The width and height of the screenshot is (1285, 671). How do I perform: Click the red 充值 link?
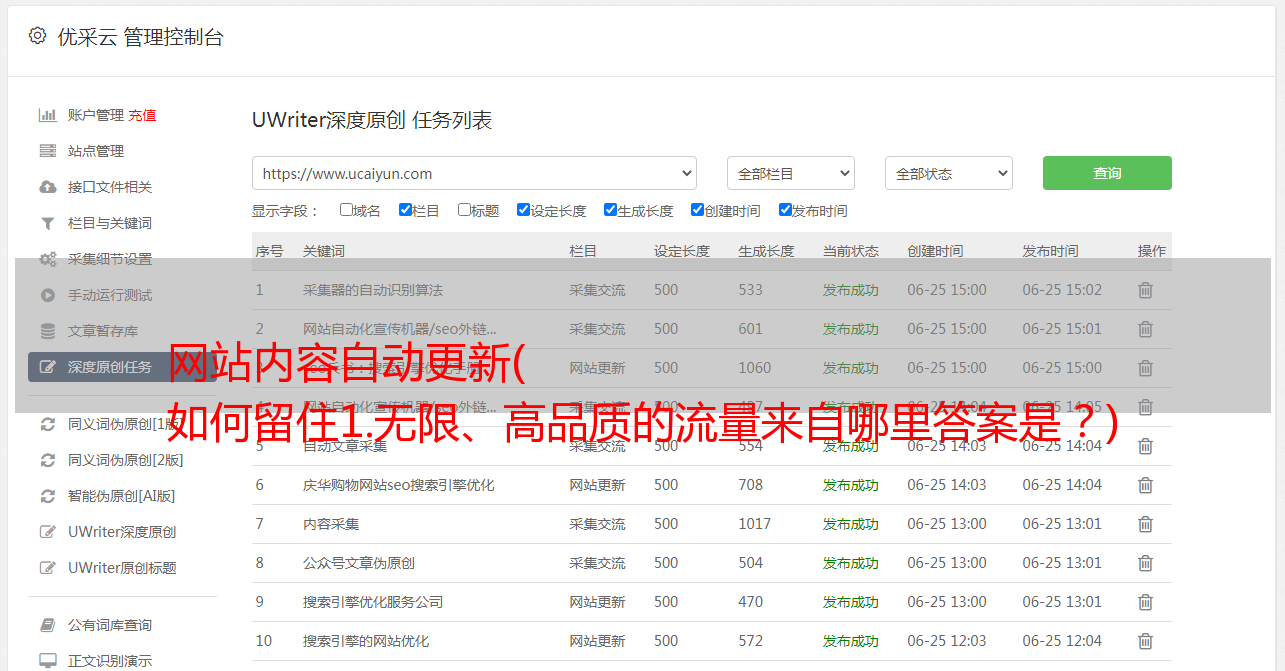click(x=142, y=115)
